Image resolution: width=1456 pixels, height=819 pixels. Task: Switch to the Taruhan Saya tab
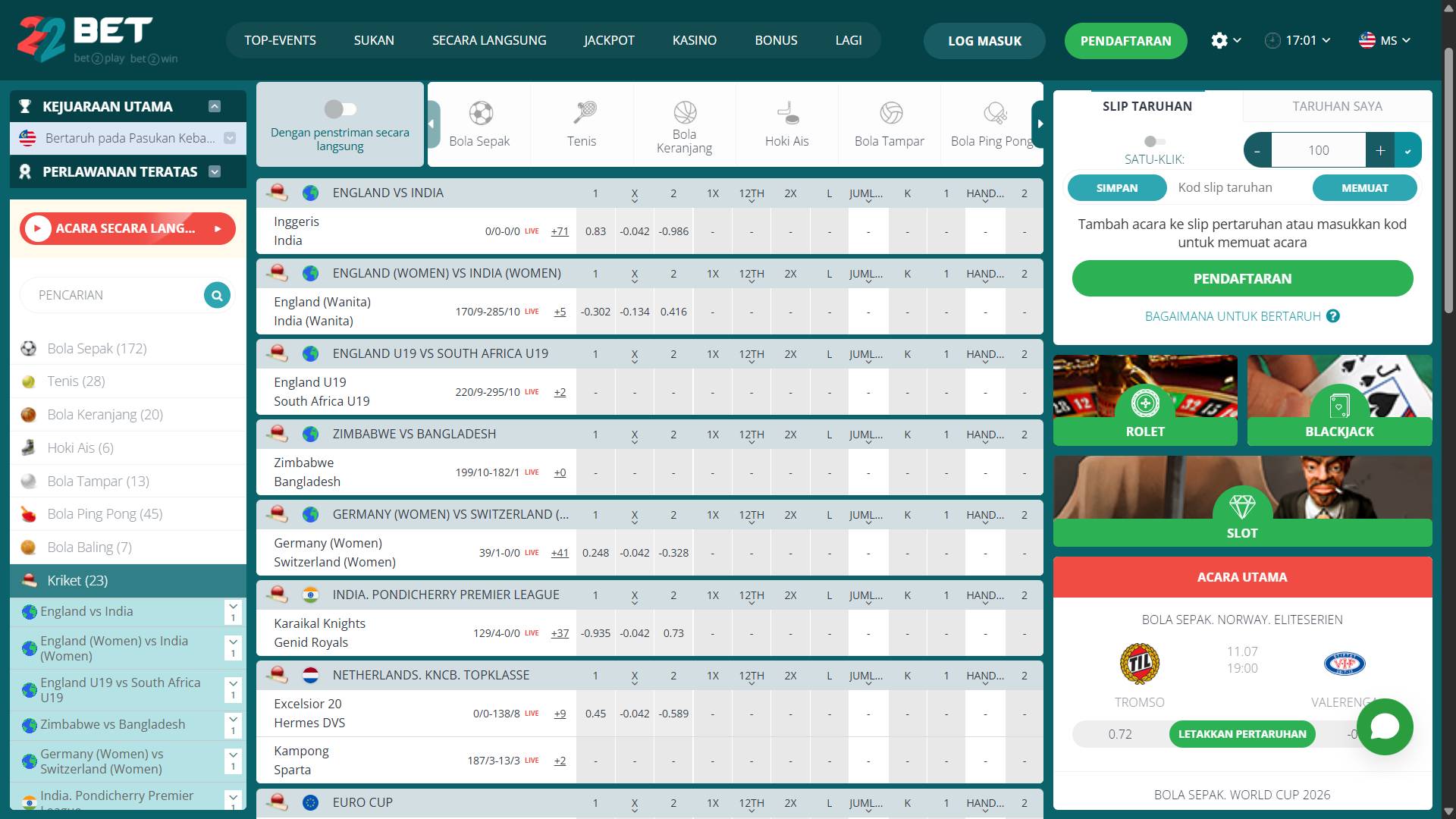tap(1337, 106)
